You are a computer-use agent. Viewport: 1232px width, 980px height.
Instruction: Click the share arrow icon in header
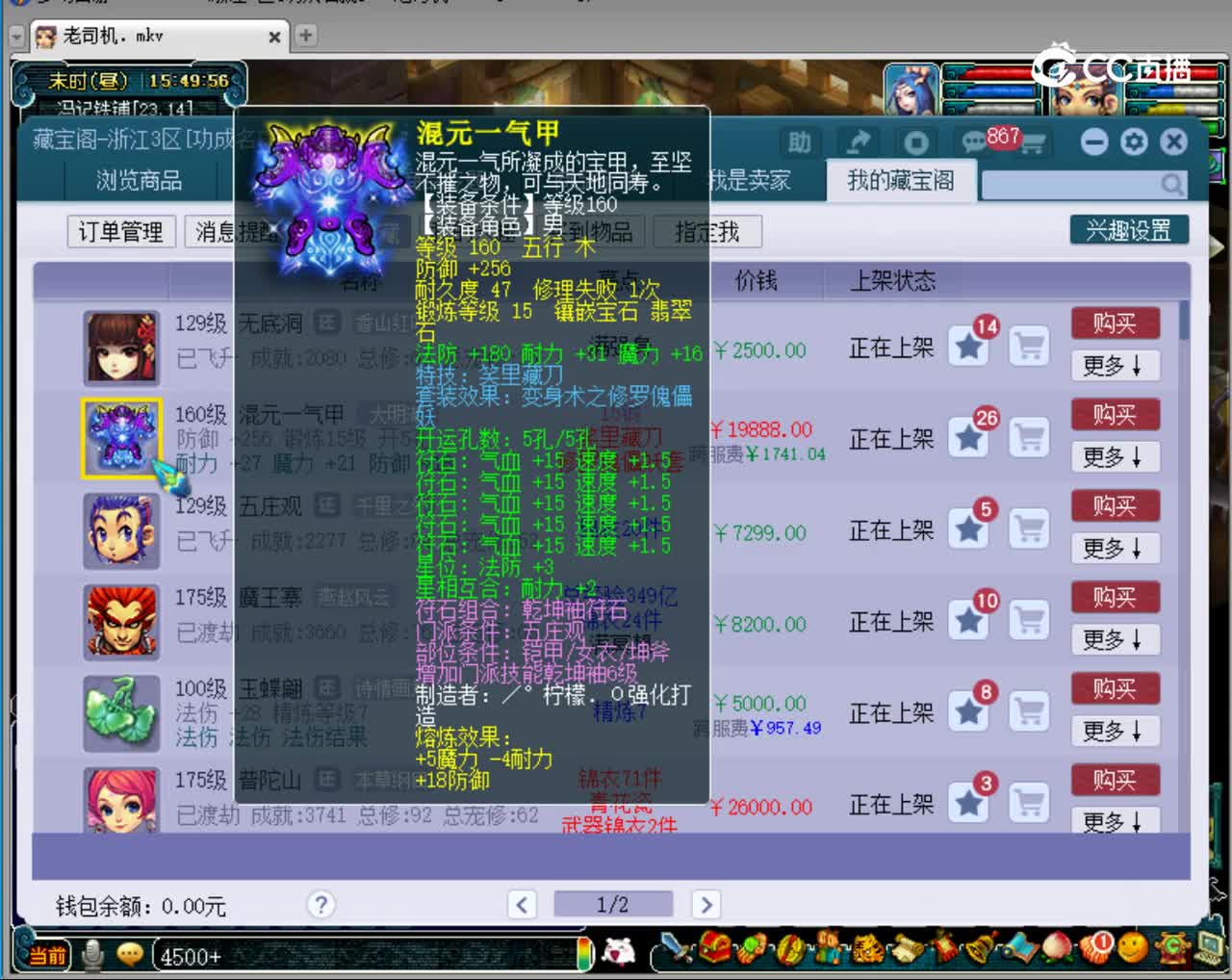point(857,142)
